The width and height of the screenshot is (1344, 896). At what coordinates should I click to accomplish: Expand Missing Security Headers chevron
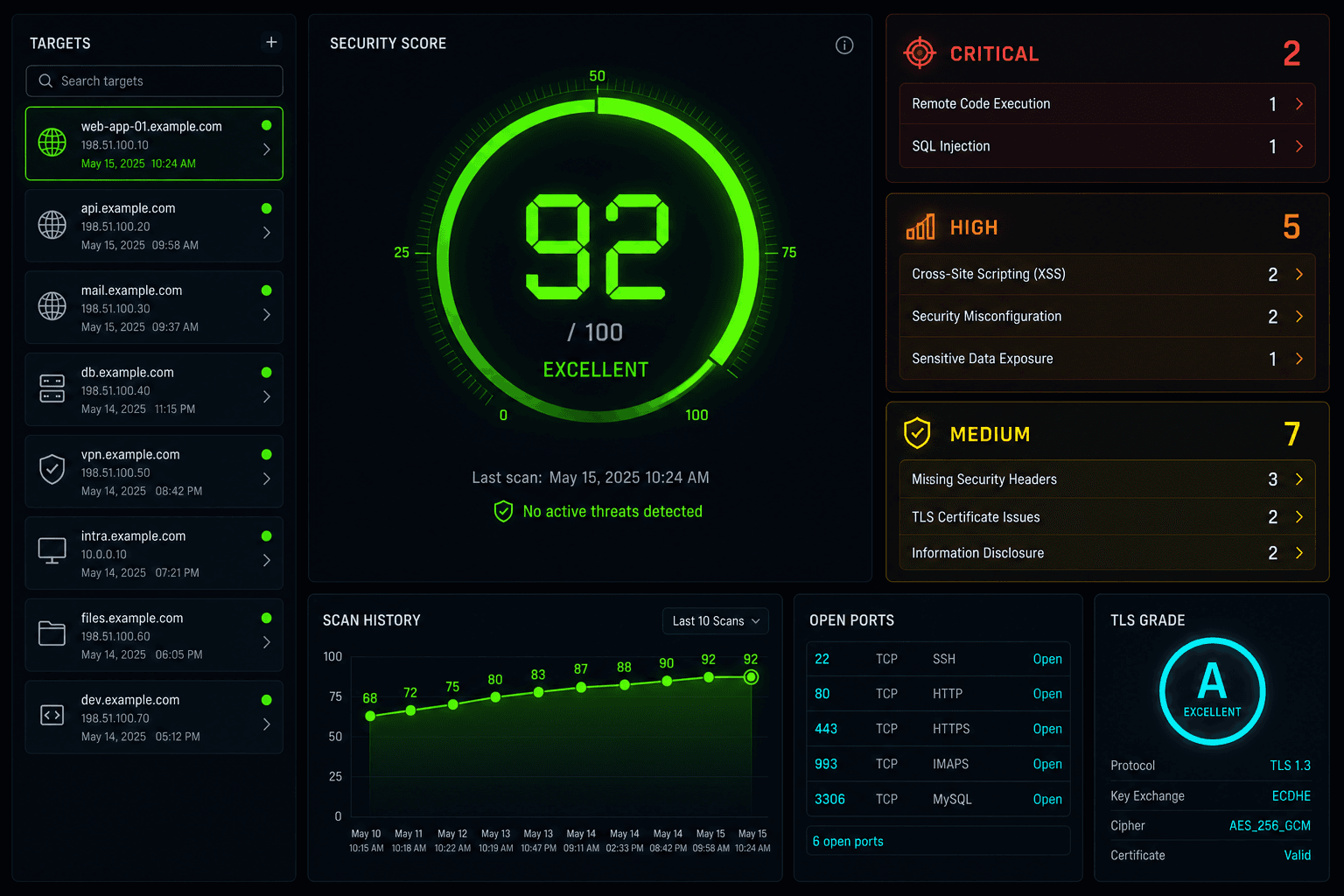click(1299, 479)
